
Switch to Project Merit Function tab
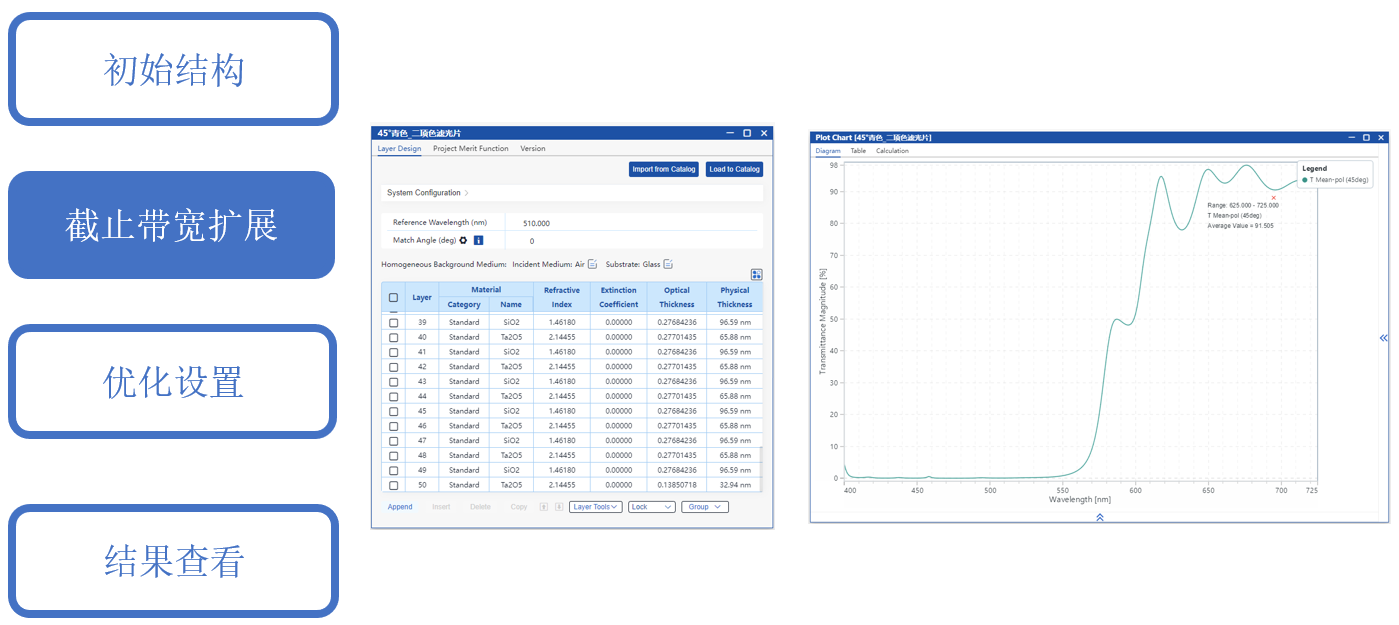pos(470,149)
